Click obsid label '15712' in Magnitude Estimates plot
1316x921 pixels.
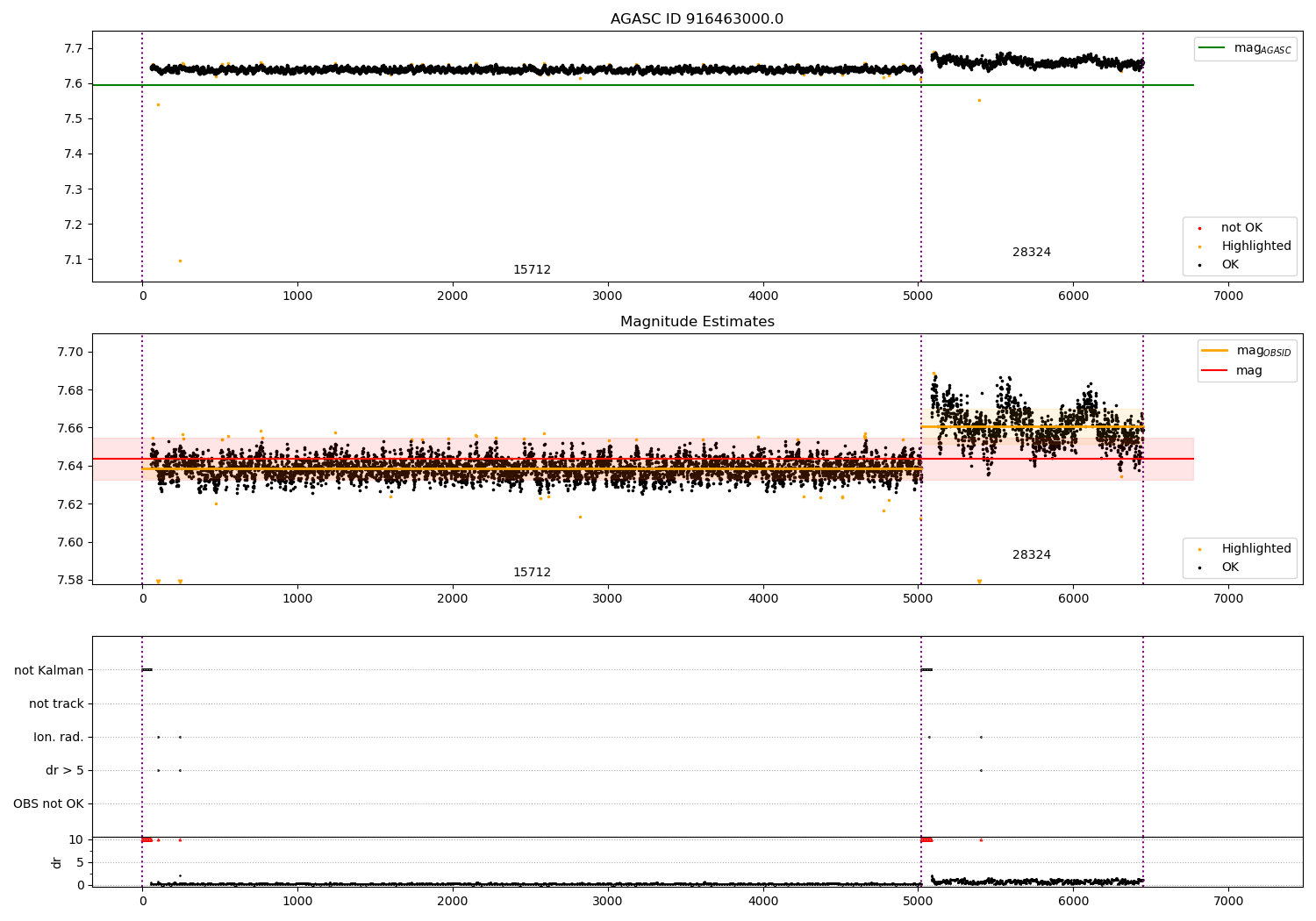532,573
